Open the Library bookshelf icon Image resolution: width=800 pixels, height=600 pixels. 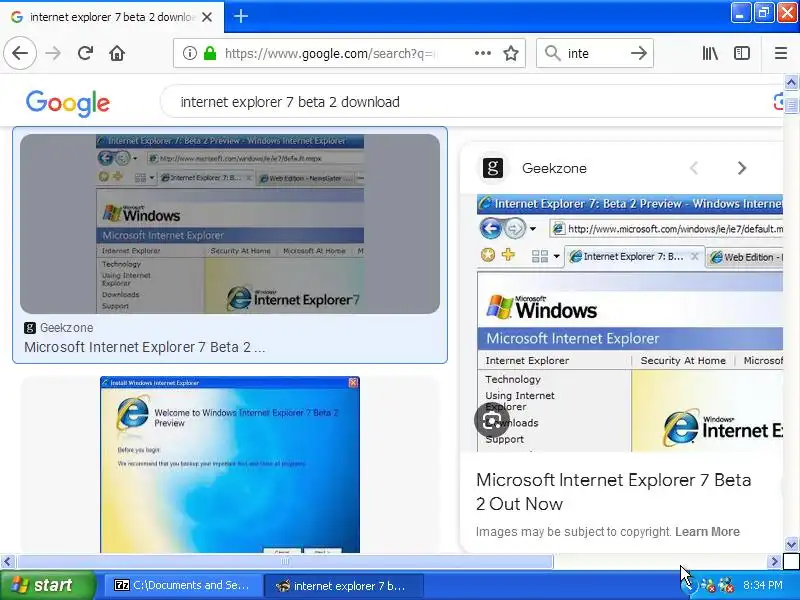tap(710, 53)
